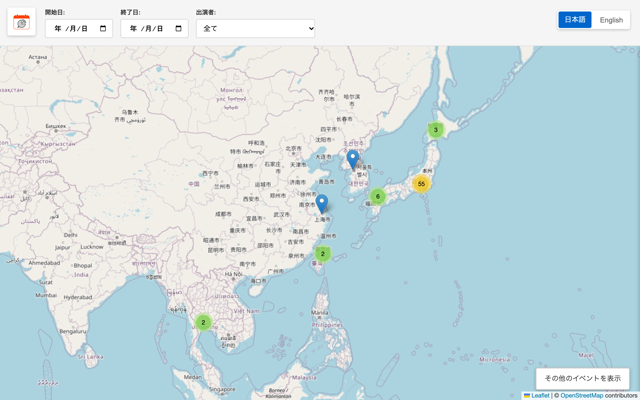Click the 成都市 map label

click(223, 214)
